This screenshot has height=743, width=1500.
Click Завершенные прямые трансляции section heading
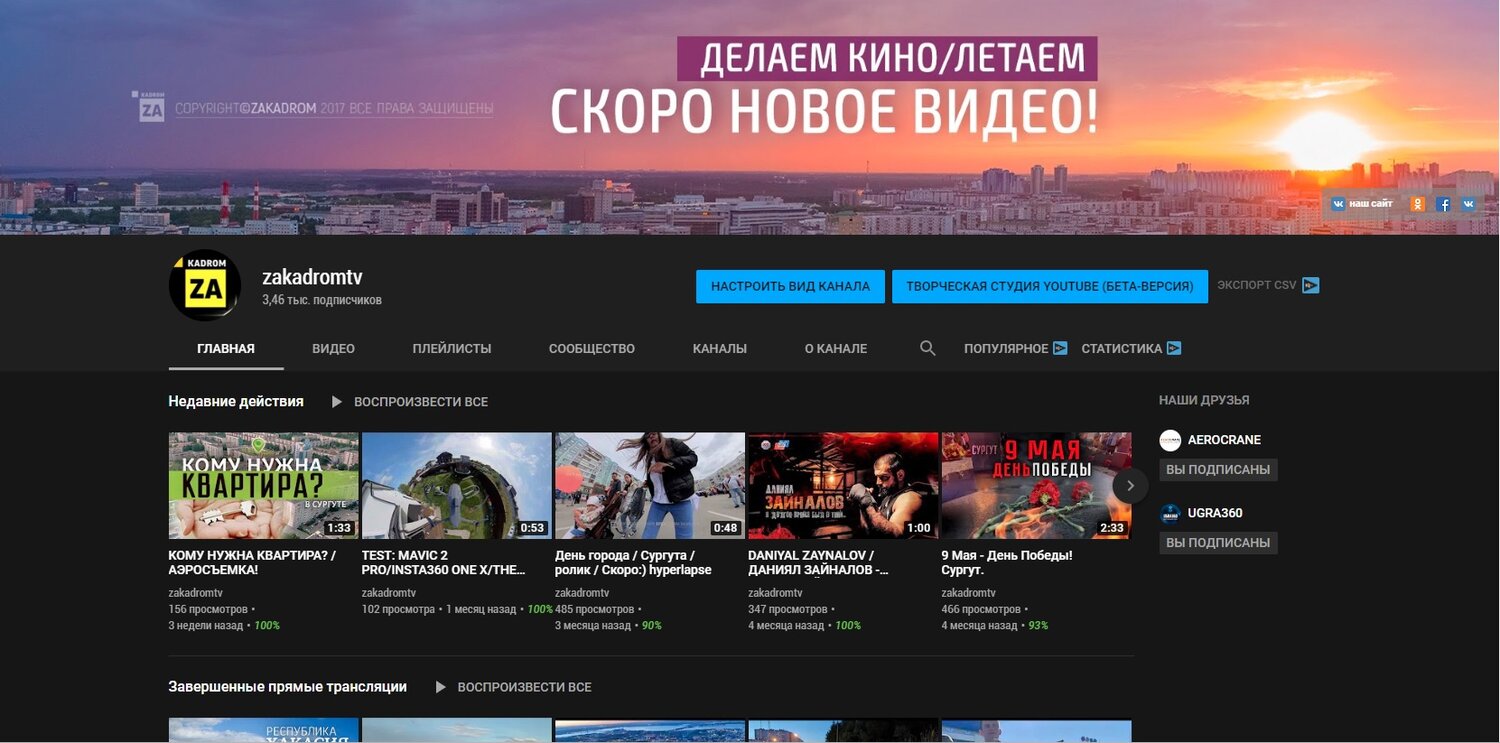coord(288,687)
